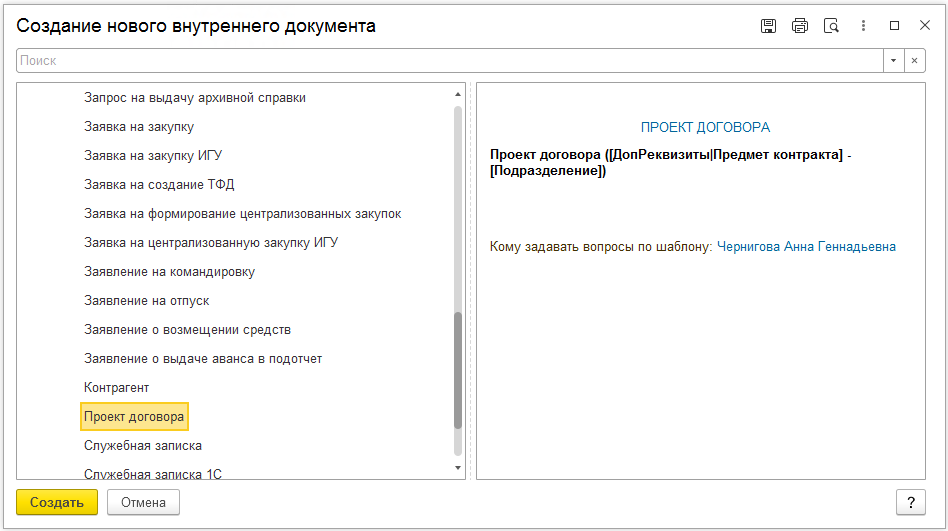The height and width of the screenshot is (531, 948).
Task: Select Служебная записка template
Action: (143, 446)
